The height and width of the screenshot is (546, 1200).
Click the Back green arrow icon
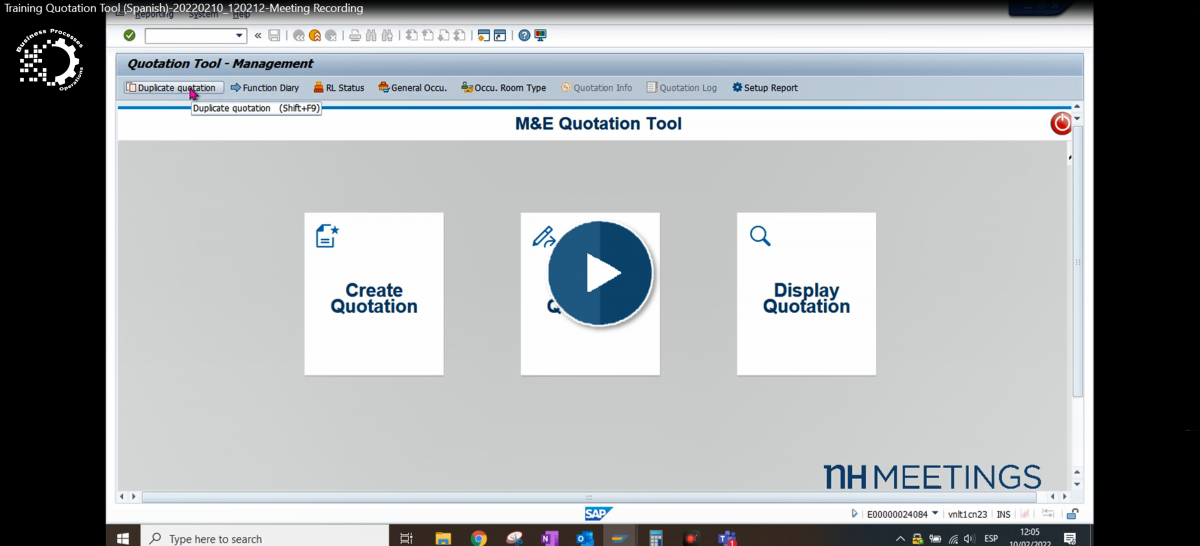pyautogui.click(x=299, y=36)
